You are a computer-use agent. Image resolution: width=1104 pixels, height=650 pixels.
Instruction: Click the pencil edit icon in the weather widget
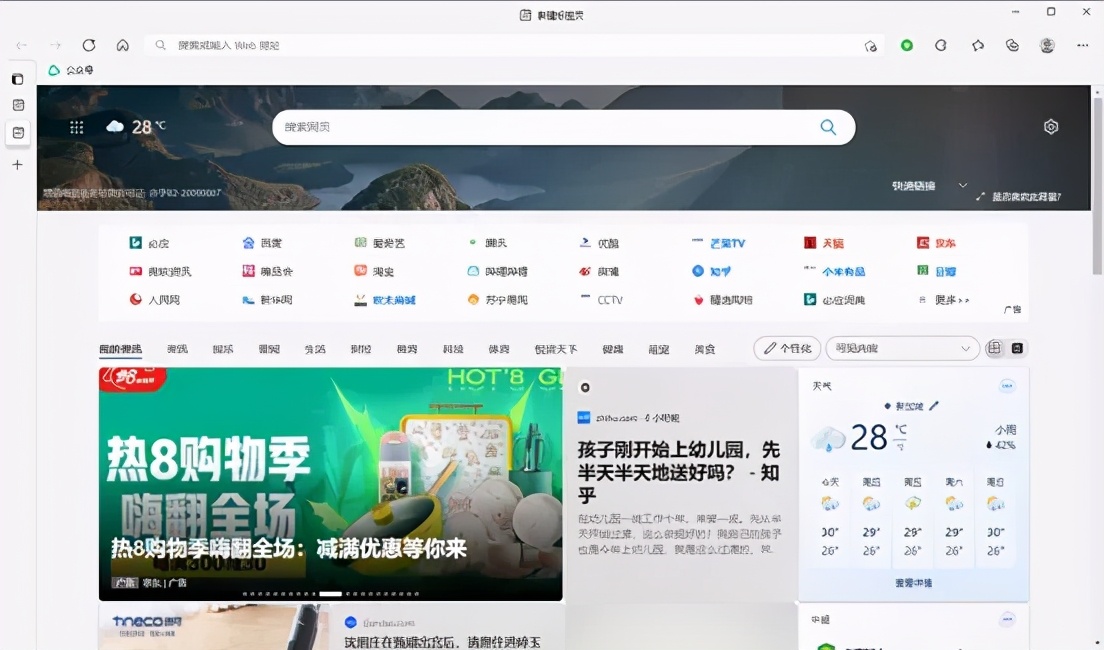pyautogui.click(x=934, y=406)
